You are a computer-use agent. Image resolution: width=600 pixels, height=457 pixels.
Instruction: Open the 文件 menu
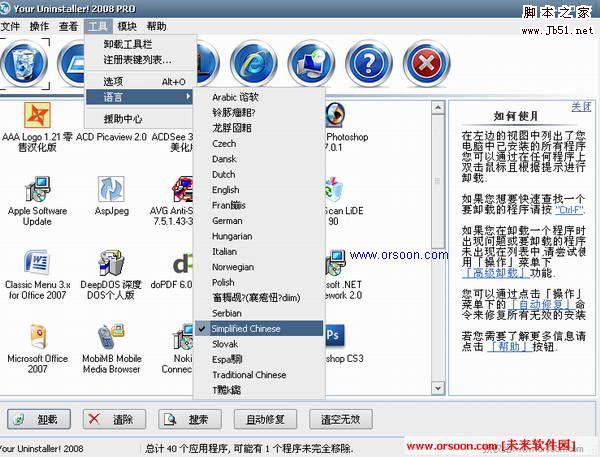10,26
